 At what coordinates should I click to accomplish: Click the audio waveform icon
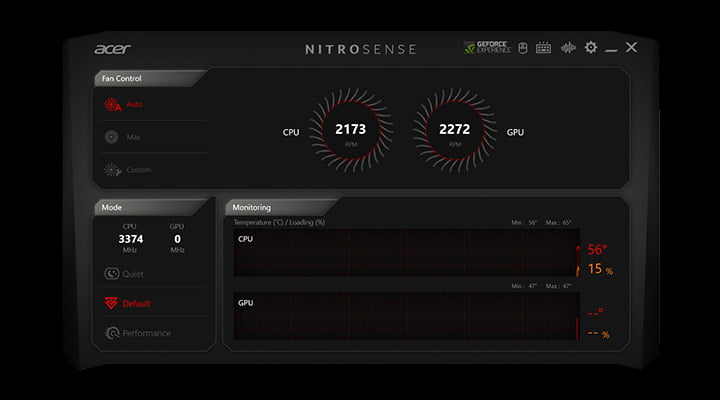(x=568, y=47)
